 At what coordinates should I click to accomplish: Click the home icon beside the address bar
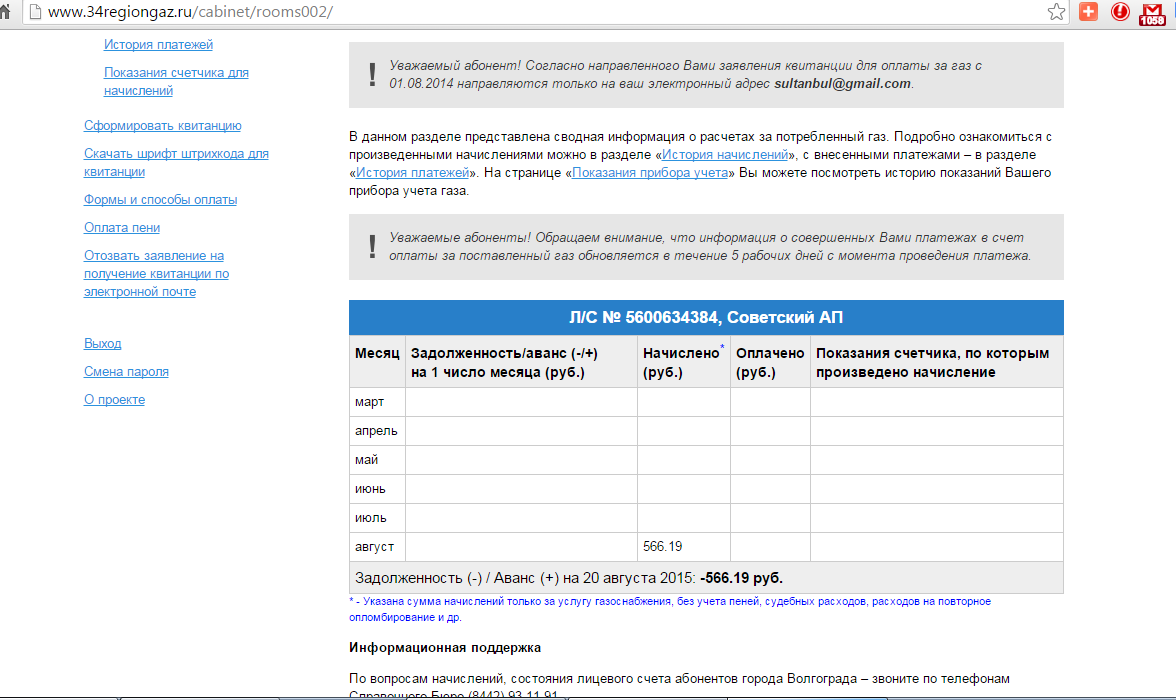pos(4,11)
